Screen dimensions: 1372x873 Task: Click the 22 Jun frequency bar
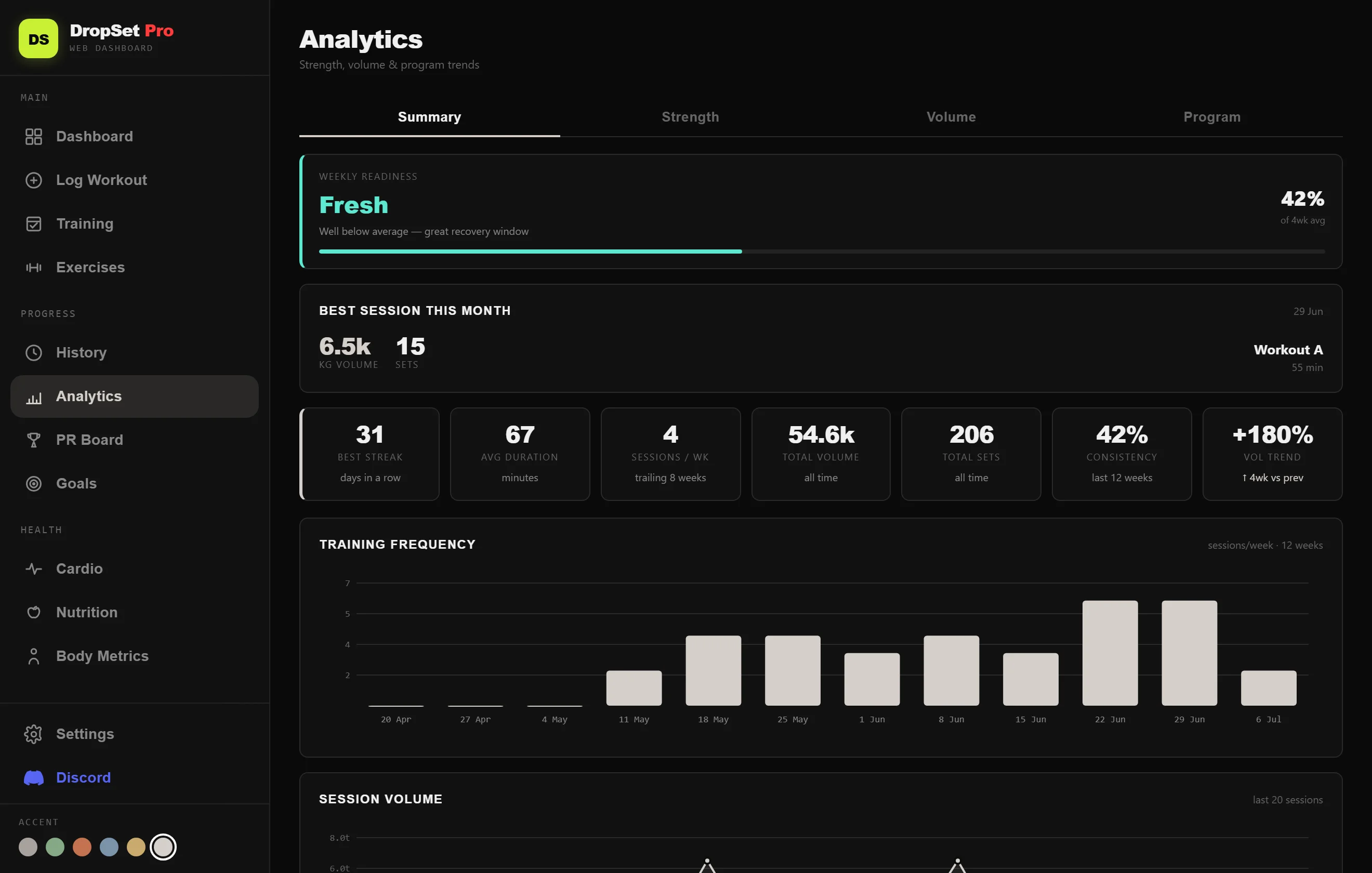(1110, 653)
